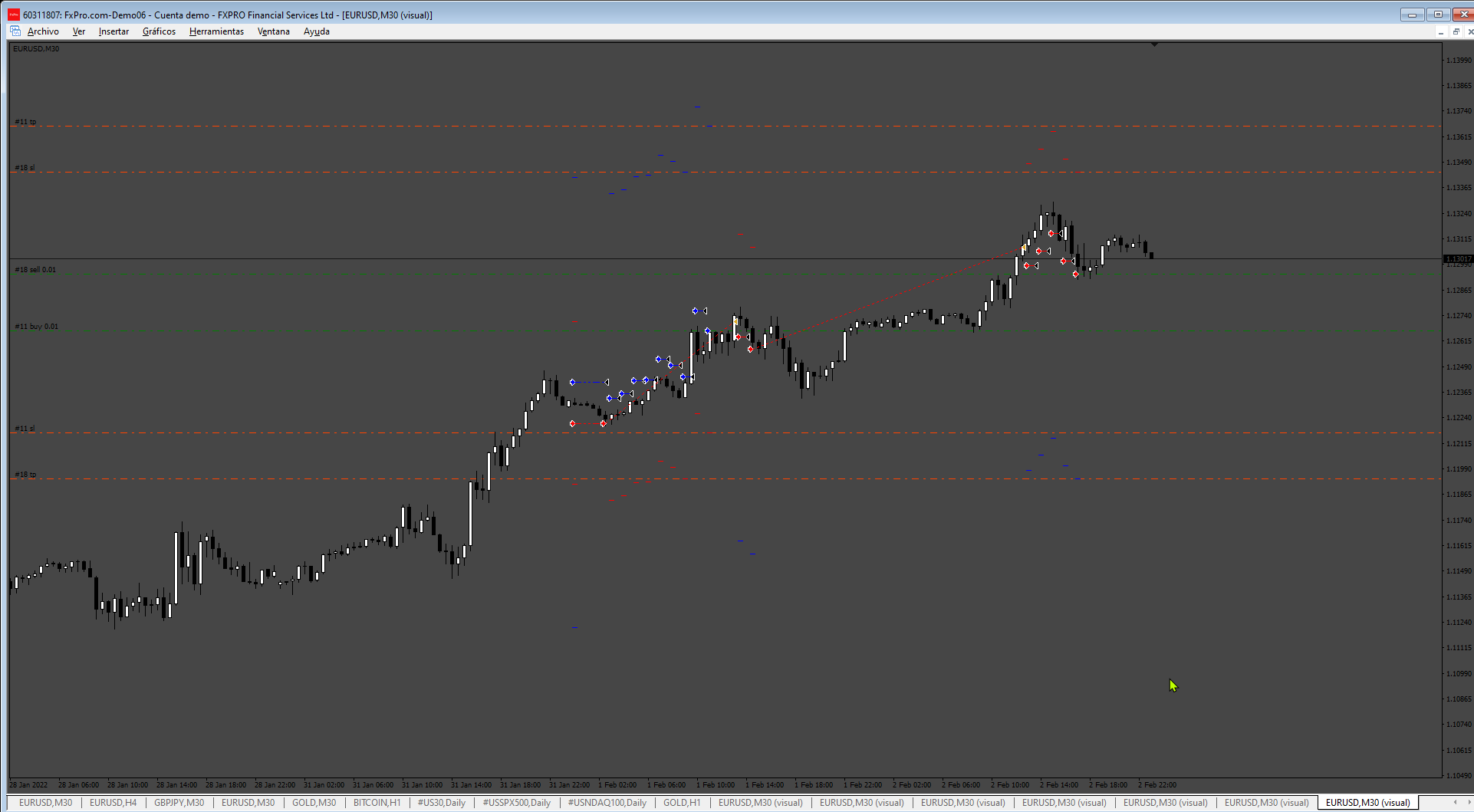Click the chart shift triangle marker at top

[x=1154, y=45]
